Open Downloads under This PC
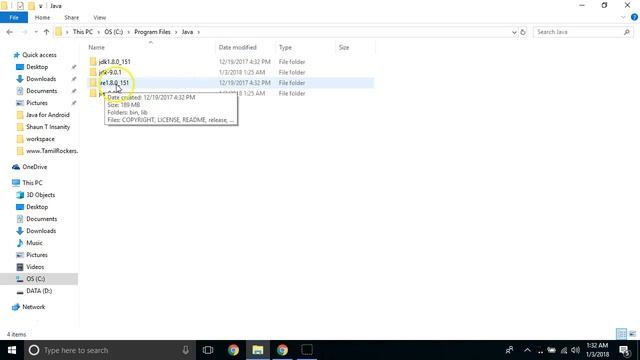This screenshot has height=360, width=640. [41, 231]
